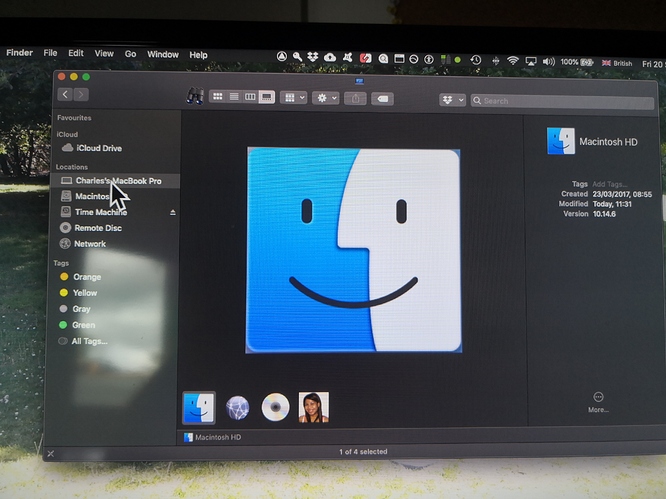This screenshot has height=499, width=666.
Task: Click the triangle-in-circle menu bar icon
Action: pos(281,56)
